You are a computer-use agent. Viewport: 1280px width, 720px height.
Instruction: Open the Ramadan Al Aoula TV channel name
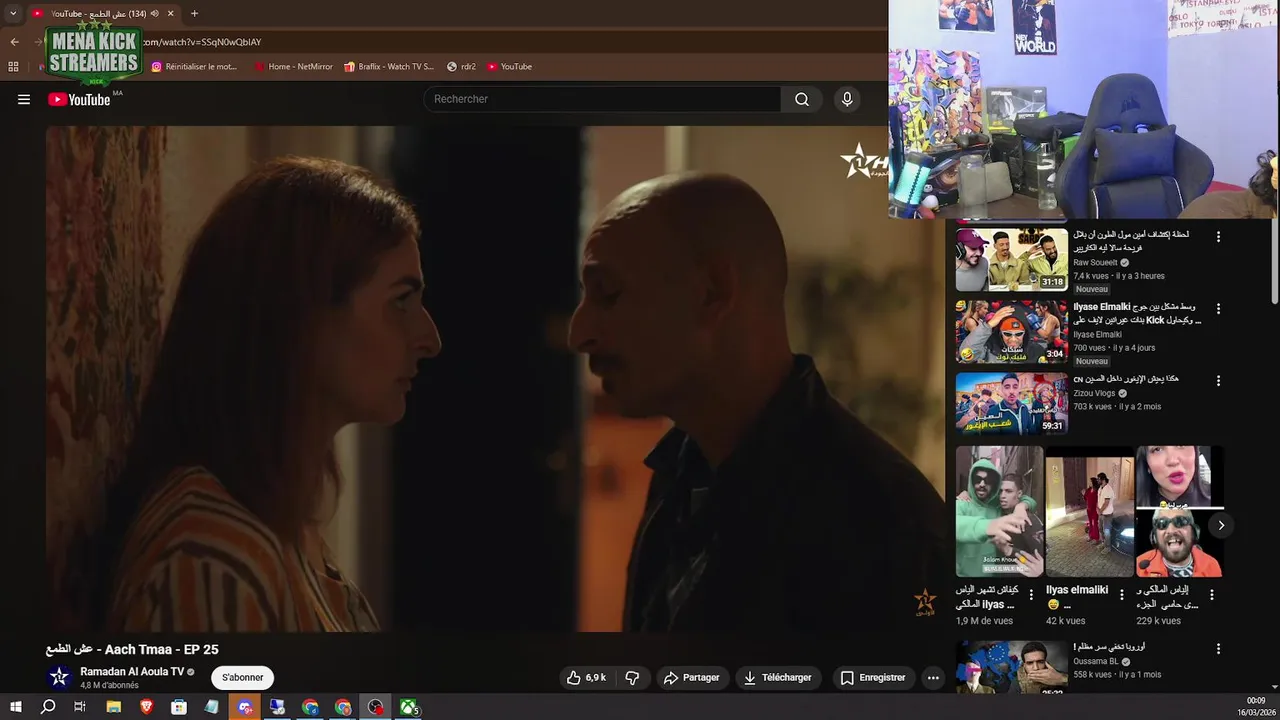click(x=132, y=672)
